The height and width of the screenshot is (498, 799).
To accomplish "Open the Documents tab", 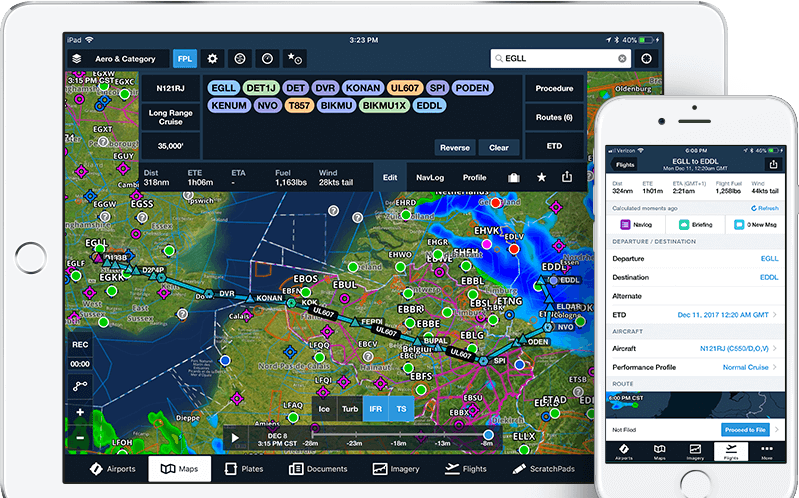I will pyautogui.click(x=318, y=469).
